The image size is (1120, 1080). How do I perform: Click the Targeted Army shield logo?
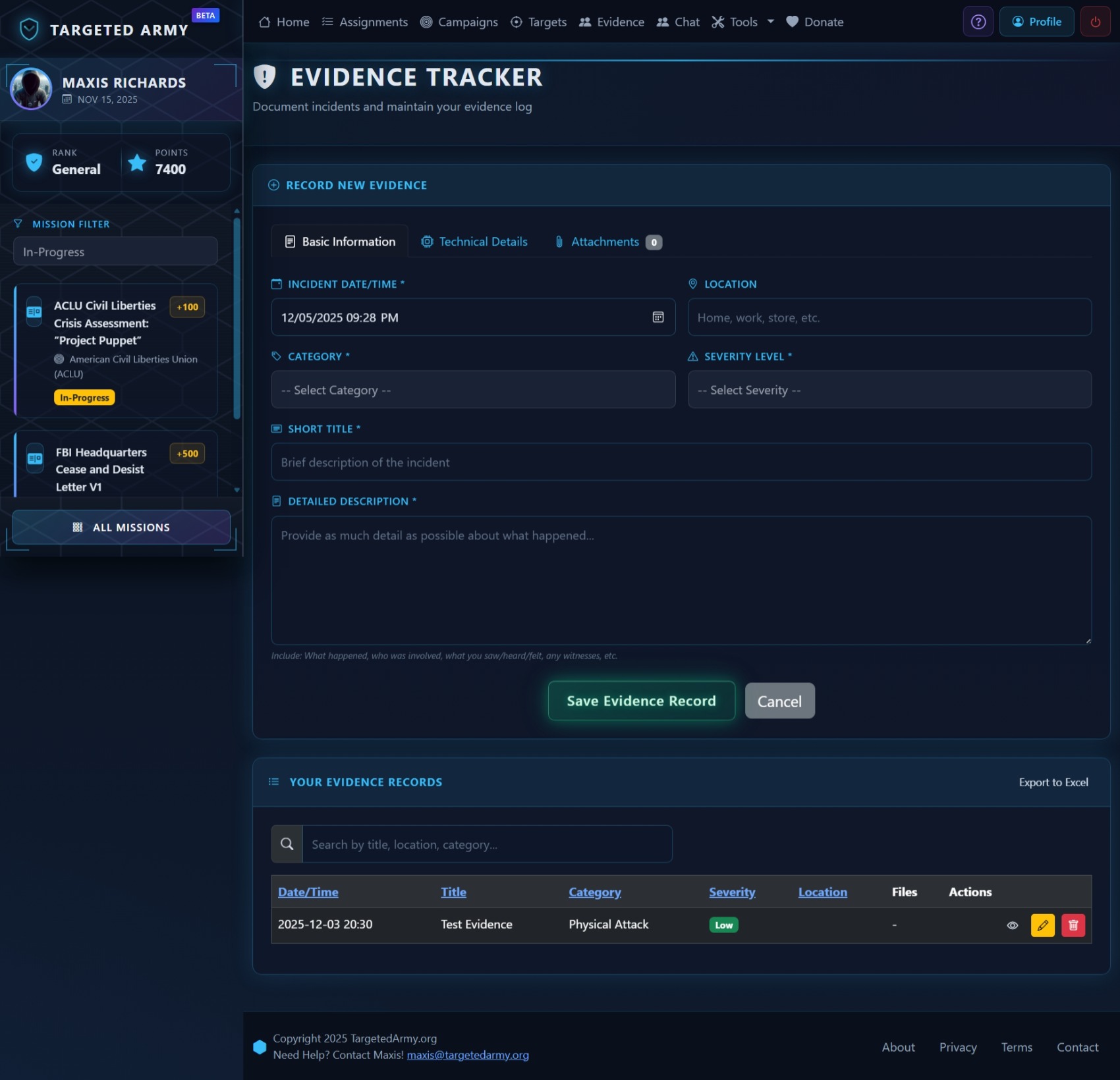pos(29,30)
